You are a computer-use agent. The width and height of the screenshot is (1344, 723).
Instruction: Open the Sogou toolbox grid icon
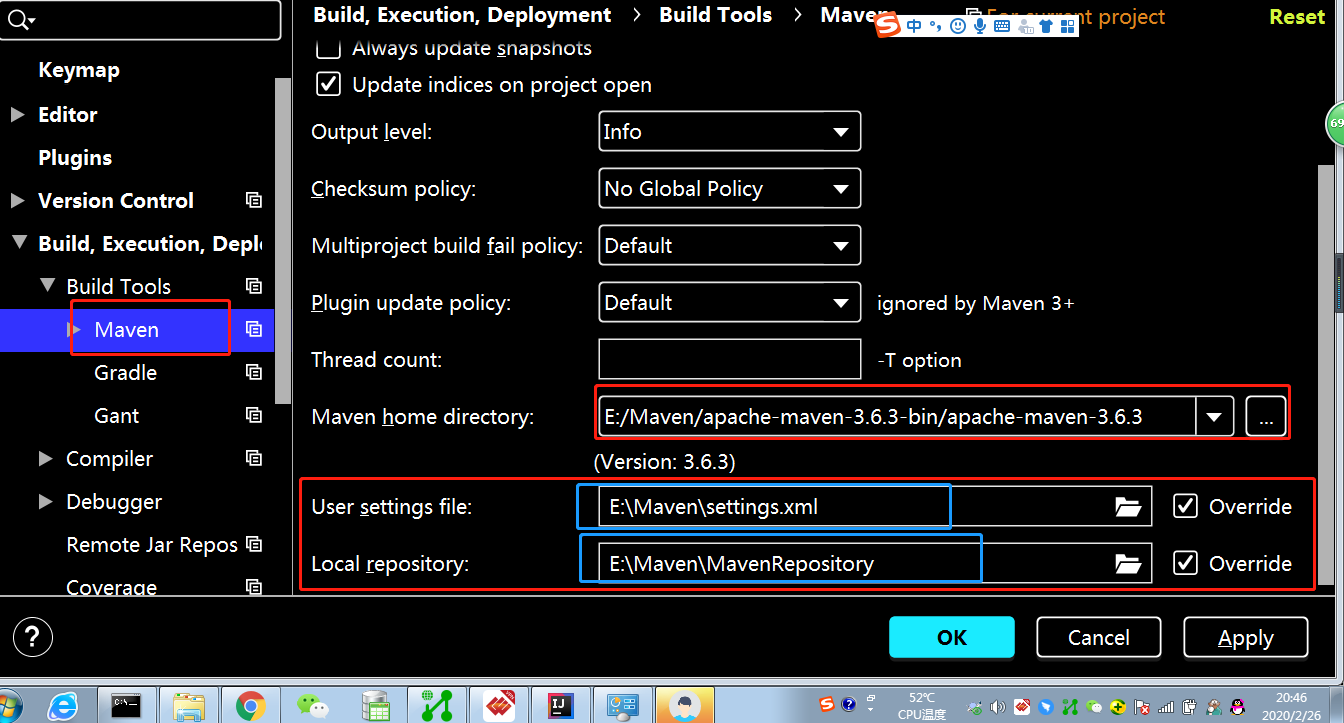coord(1067,26)
